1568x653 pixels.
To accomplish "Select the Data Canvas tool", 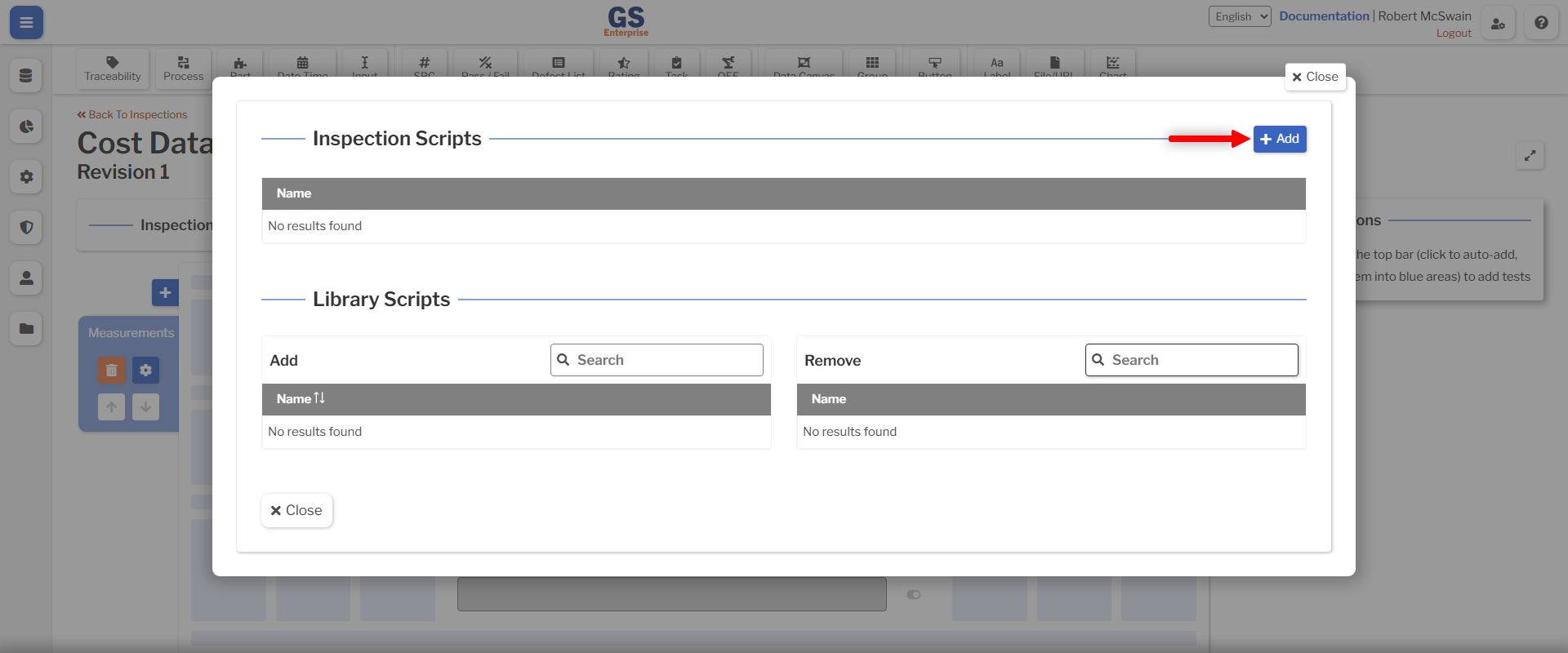I will click(804, 65).
